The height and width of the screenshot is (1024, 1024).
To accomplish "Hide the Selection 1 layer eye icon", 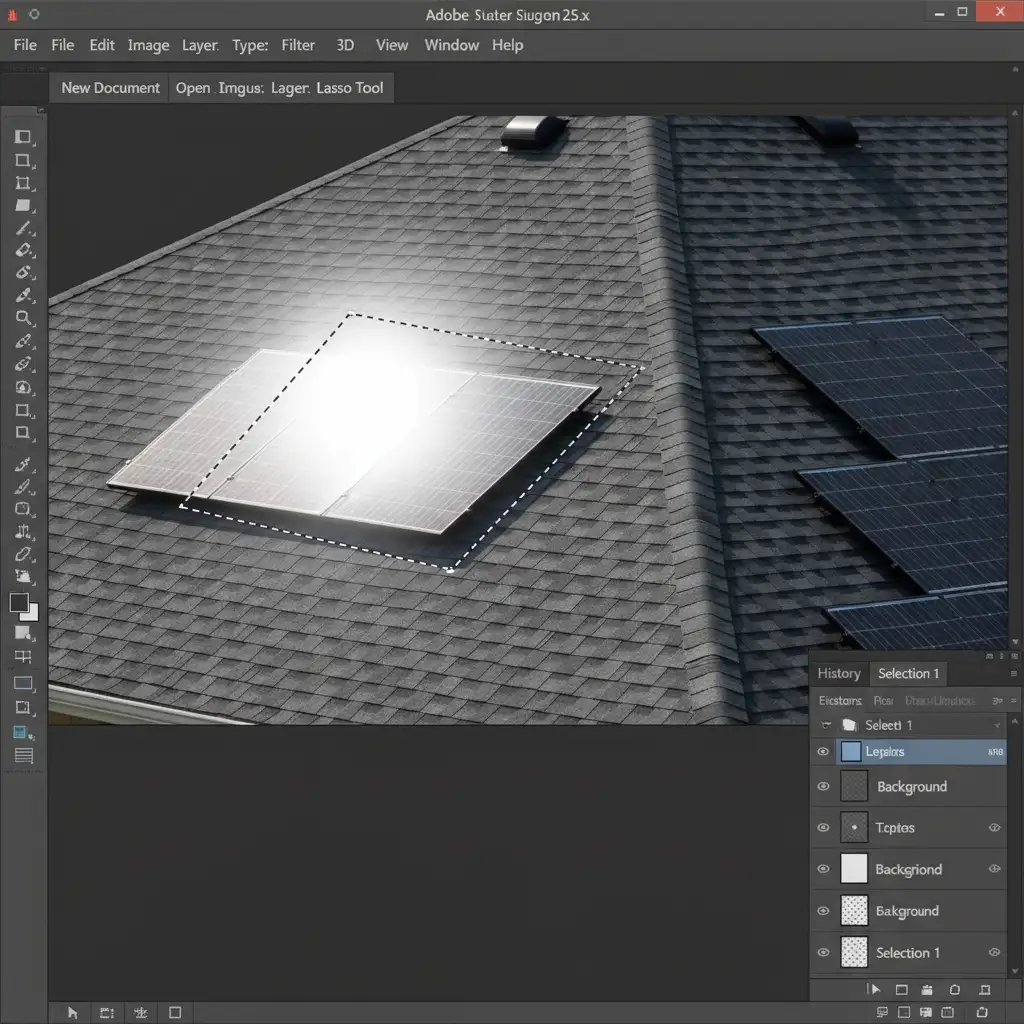I will [823, 953].
